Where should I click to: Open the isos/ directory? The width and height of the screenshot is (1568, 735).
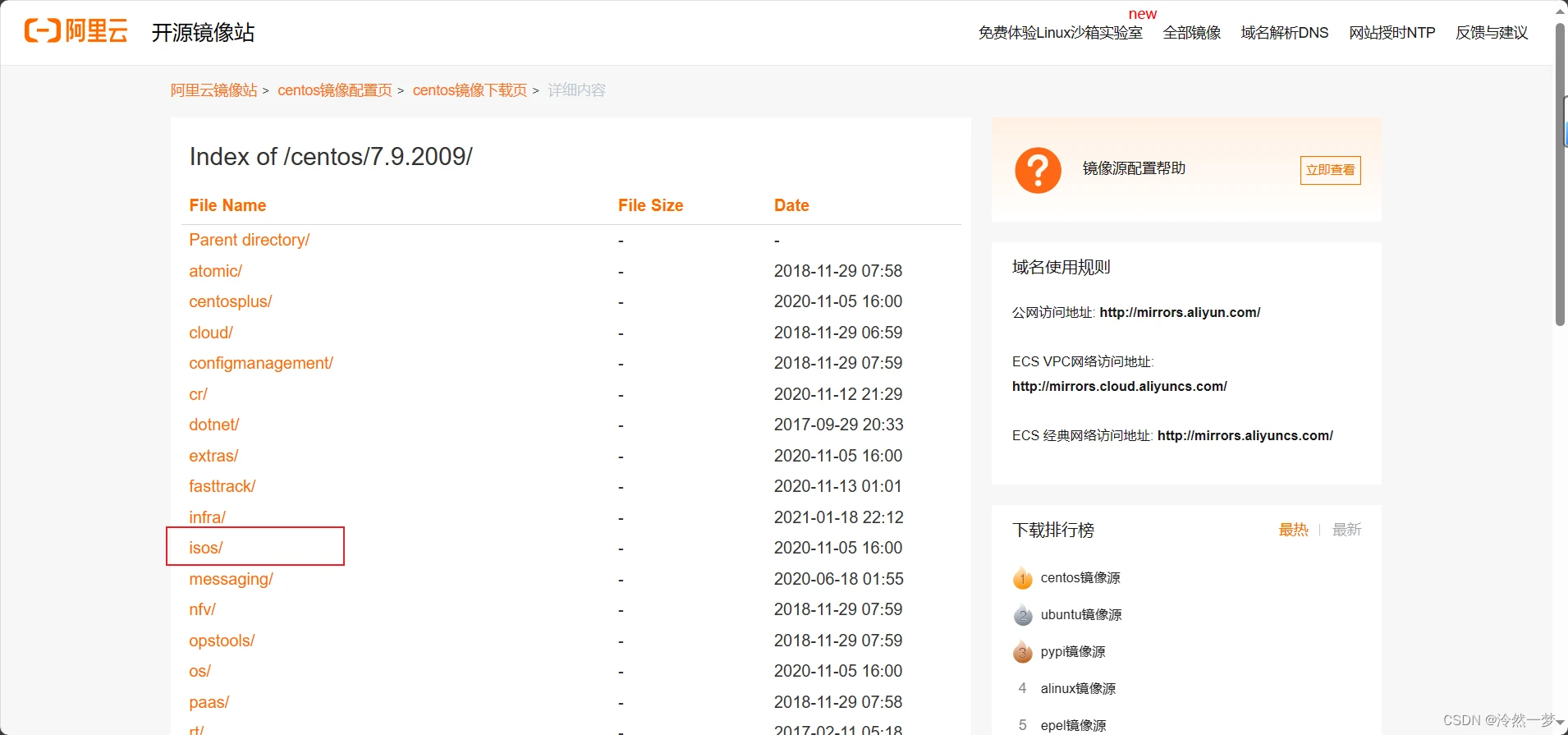point(206,548)
